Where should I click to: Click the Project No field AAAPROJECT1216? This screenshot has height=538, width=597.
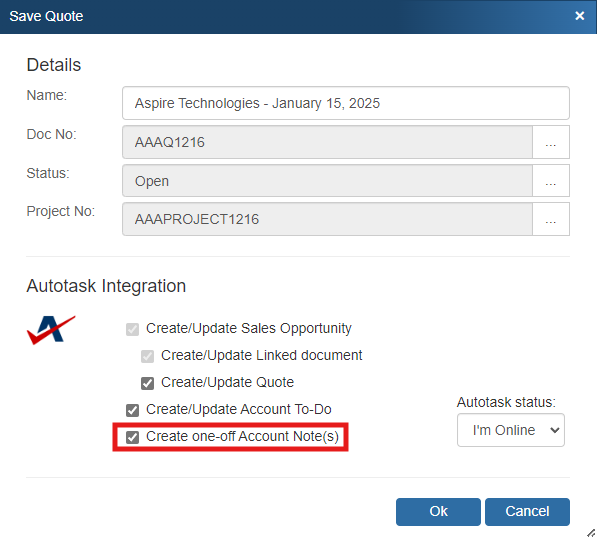(x=327, y=219)
